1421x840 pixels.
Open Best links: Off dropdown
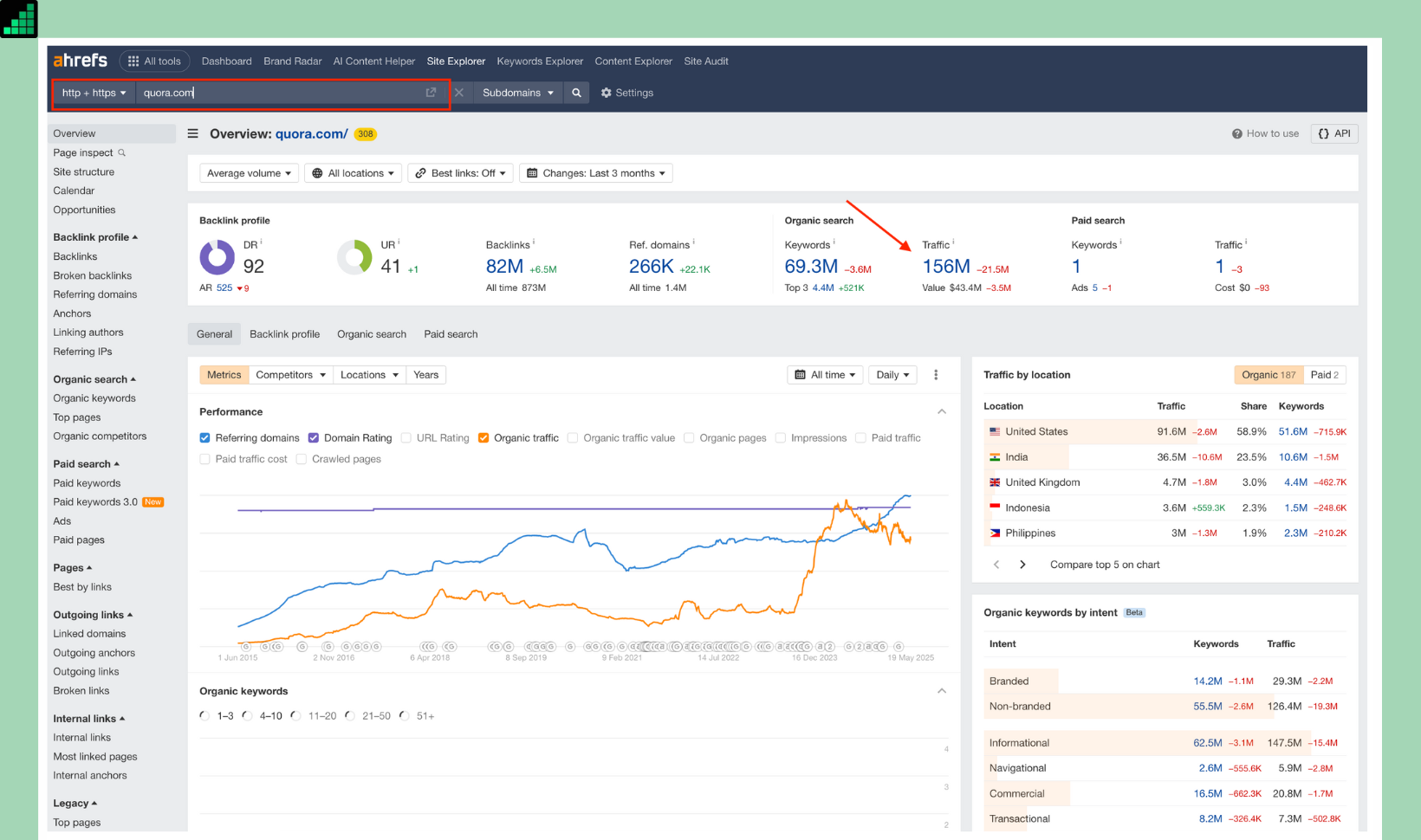(460, 173)
